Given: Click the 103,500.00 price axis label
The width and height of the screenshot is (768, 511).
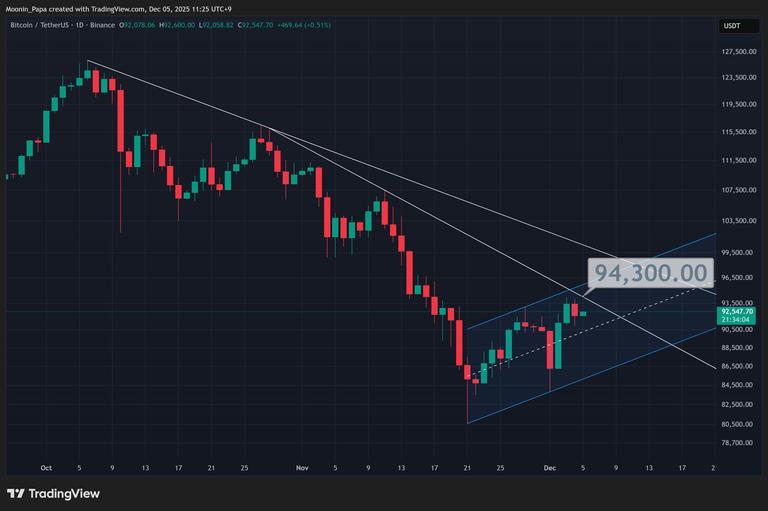Looking at the screenshot, I should (740, 221).
